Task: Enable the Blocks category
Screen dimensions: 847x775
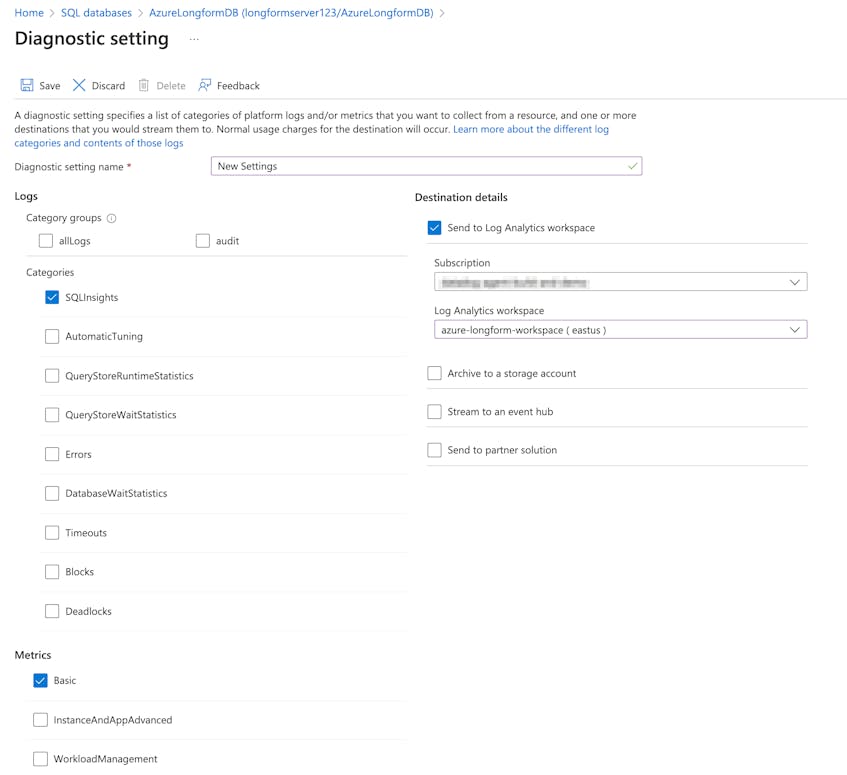Action: [x=52, y=571]
